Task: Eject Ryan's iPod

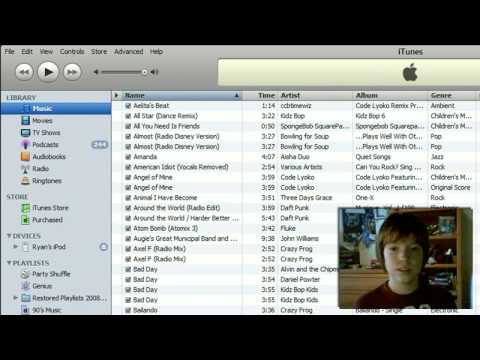Action: 104,247
